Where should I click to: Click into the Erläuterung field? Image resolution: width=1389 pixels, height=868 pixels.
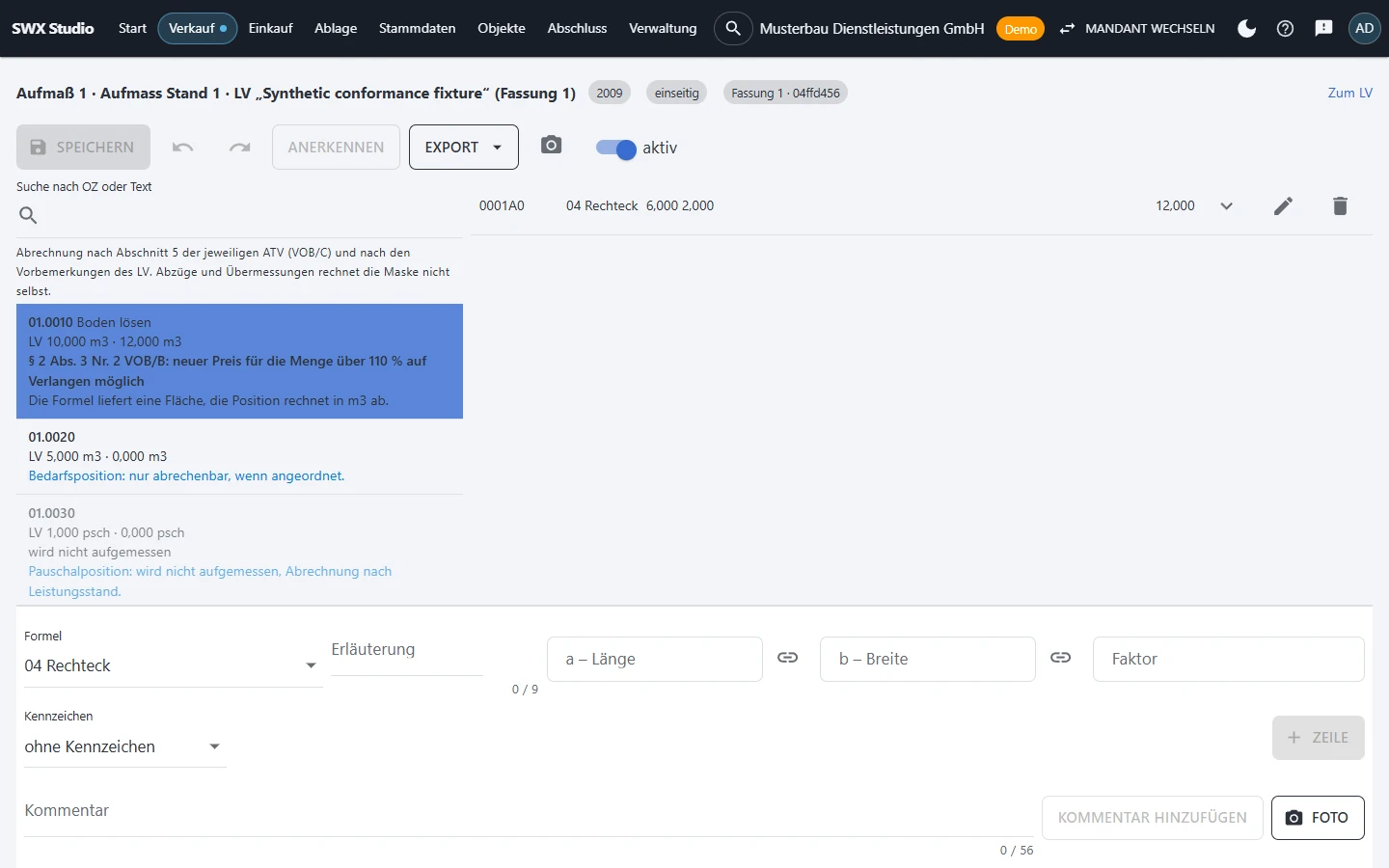(407, 651)
